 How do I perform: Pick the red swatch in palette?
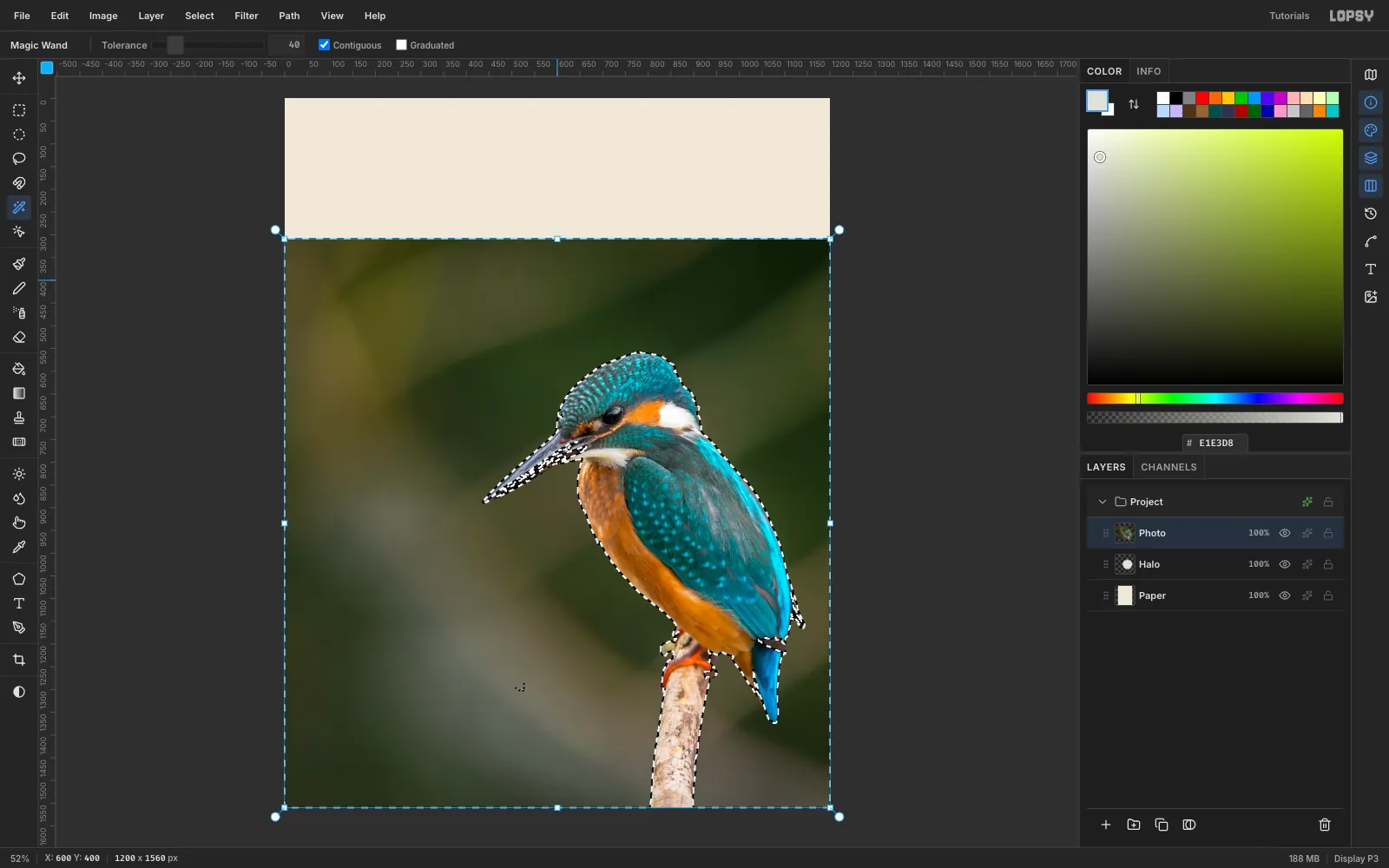coord(1202,98)
